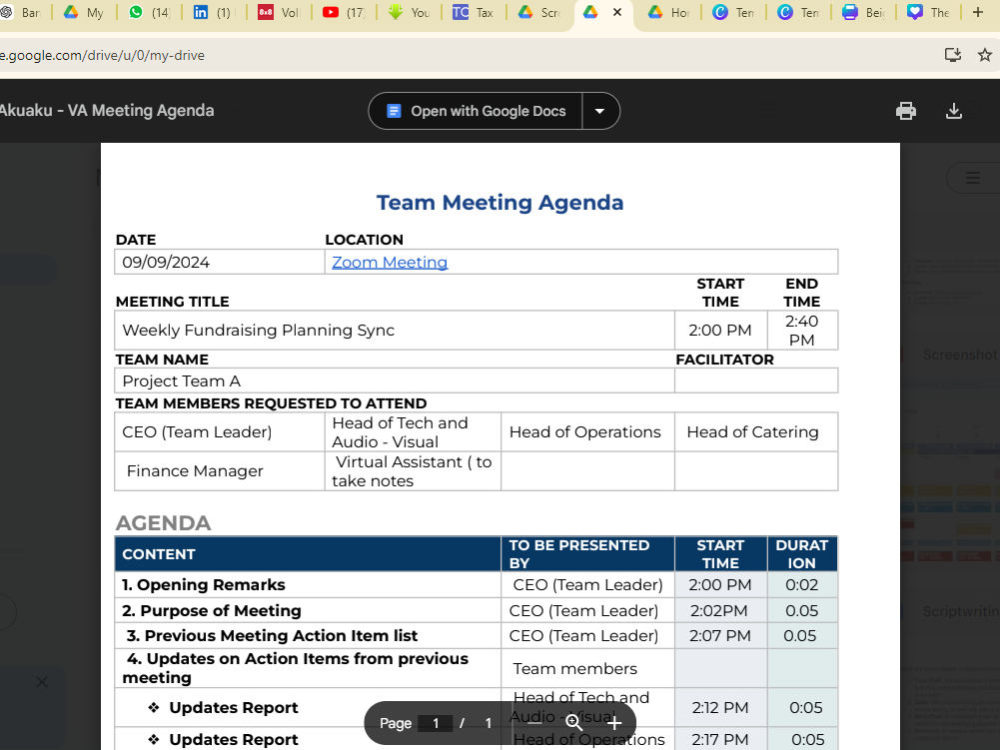Switch to the Tax tab

pyautogui.click(x=473, y=12)
